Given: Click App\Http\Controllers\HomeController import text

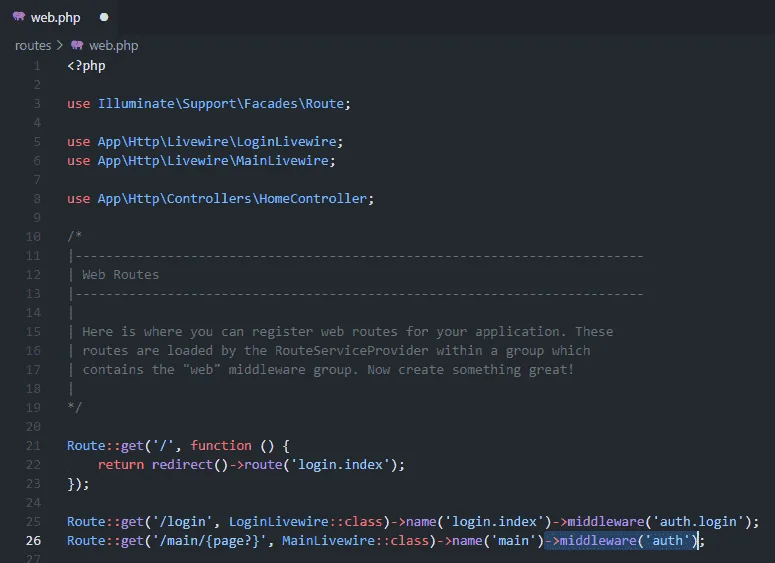Looking at the screenshot, I should point(232,199).
